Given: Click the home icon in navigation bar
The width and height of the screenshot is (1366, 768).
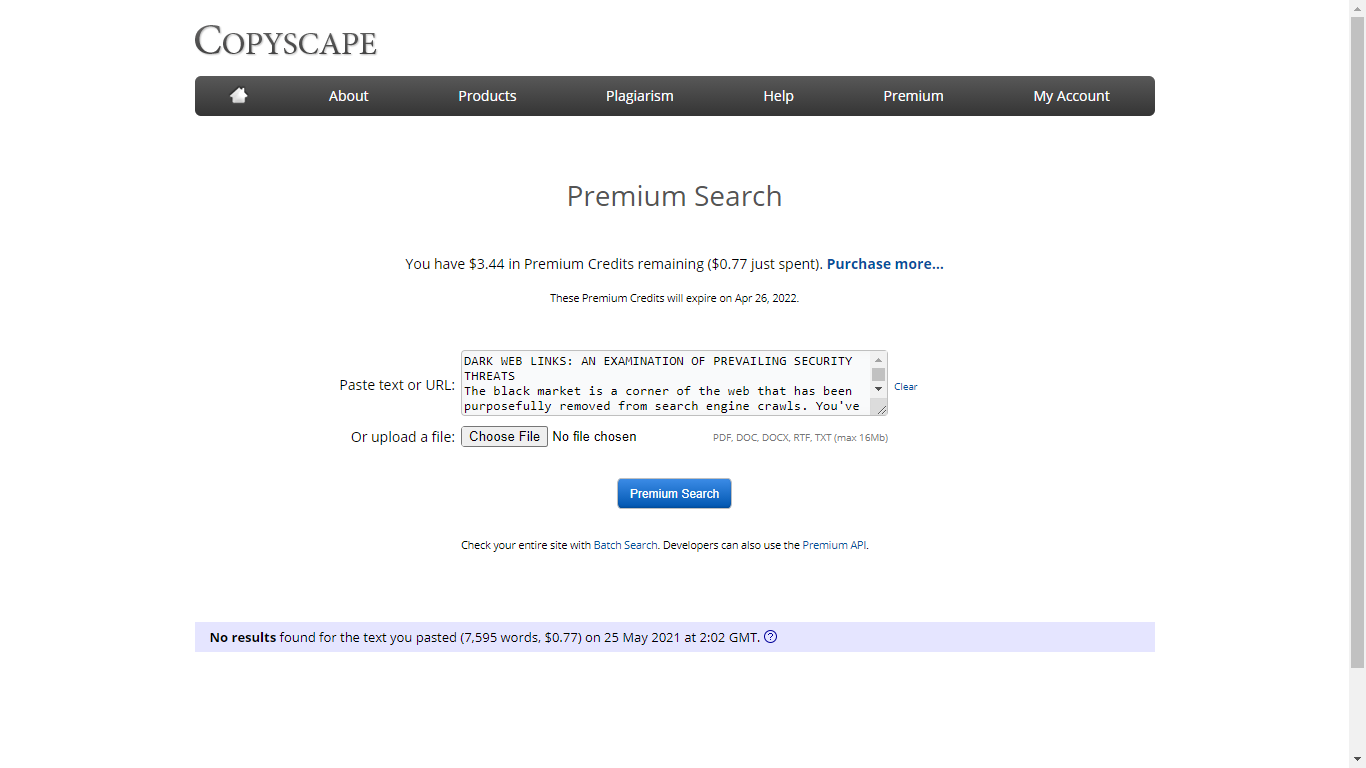Looking at the screenshot, I should click(238, 96).
